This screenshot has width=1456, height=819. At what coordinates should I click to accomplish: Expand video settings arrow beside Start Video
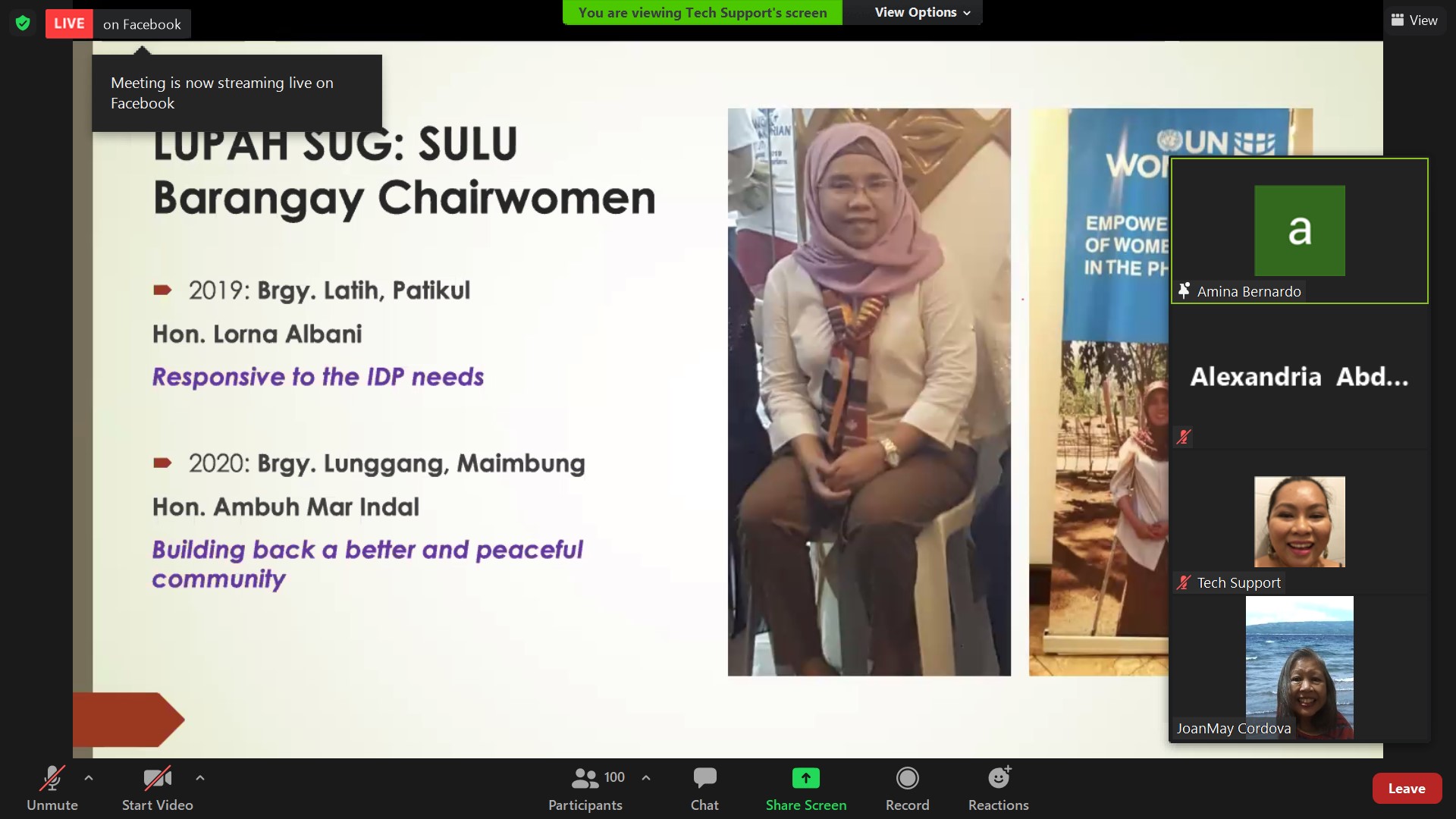[x=199, y=777]
